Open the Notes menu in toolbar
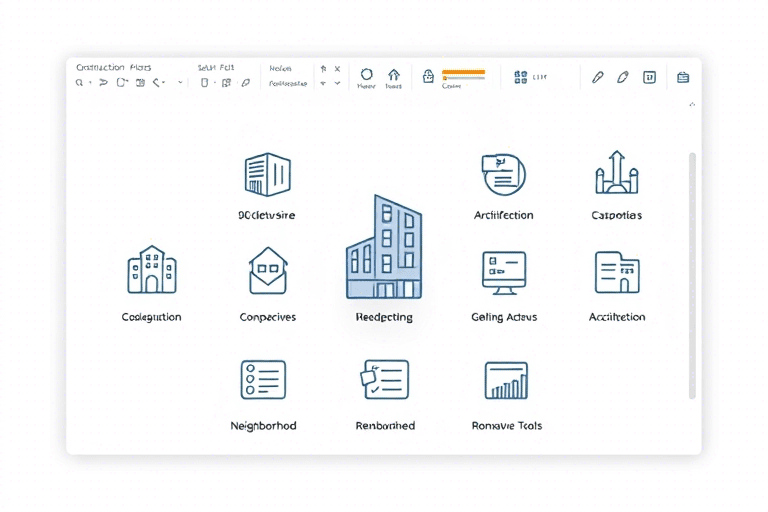The height and width of the screenshot is (512, 768). tap(279, 68)
